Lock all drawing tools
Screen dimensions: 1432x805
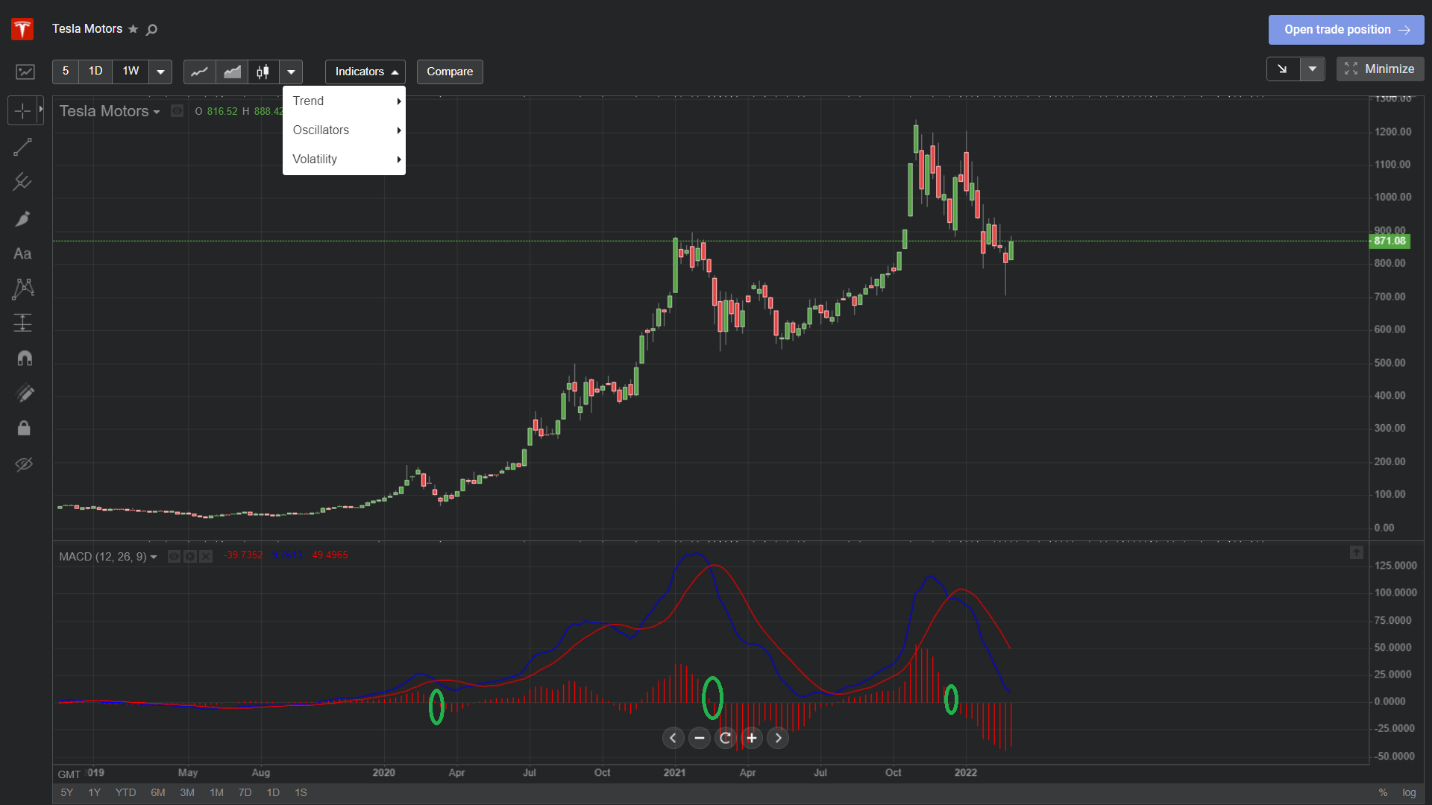click(x=23, y=428)
